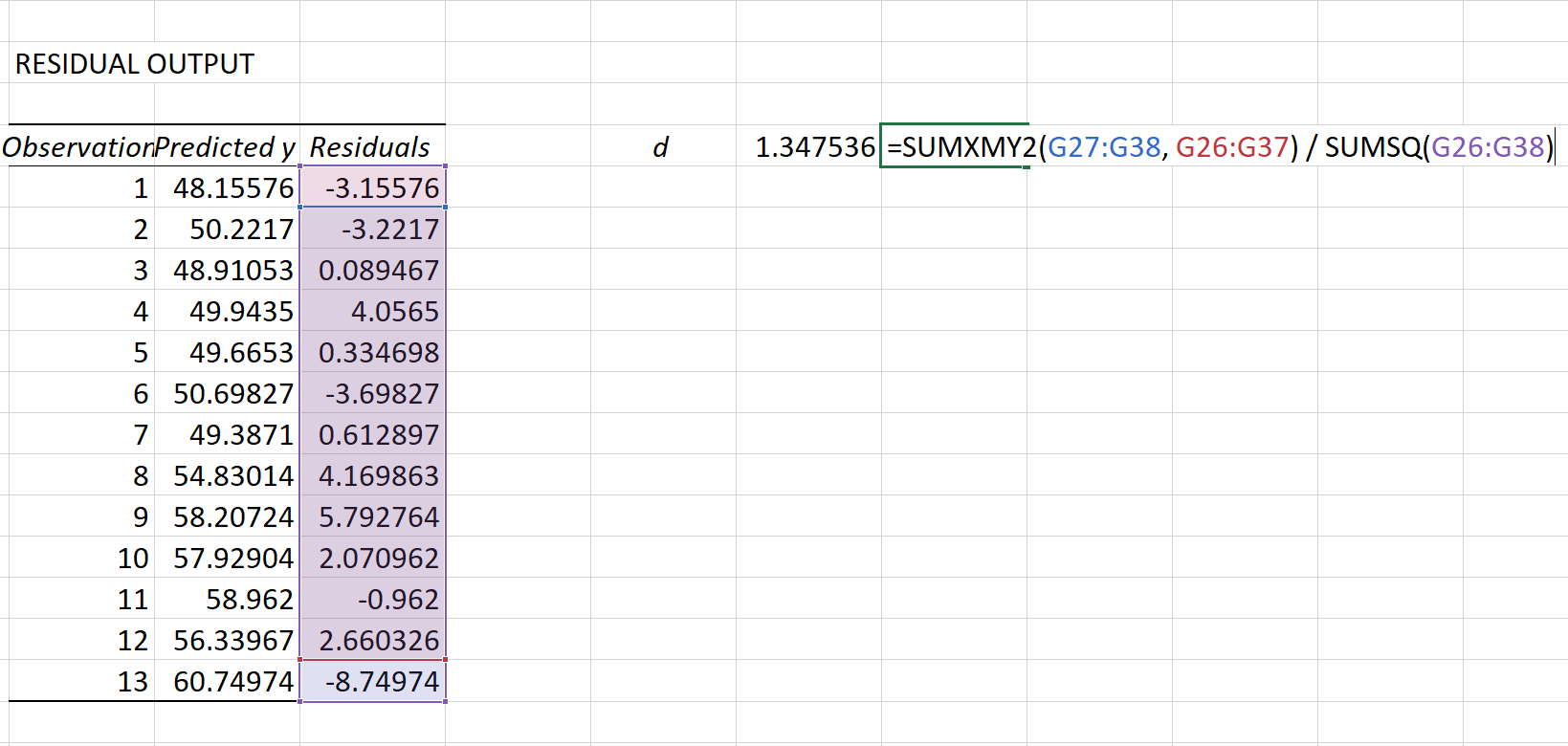Select residual value 0.334698
Screen dimensions: 1568x746
click(x=372, y=352)
